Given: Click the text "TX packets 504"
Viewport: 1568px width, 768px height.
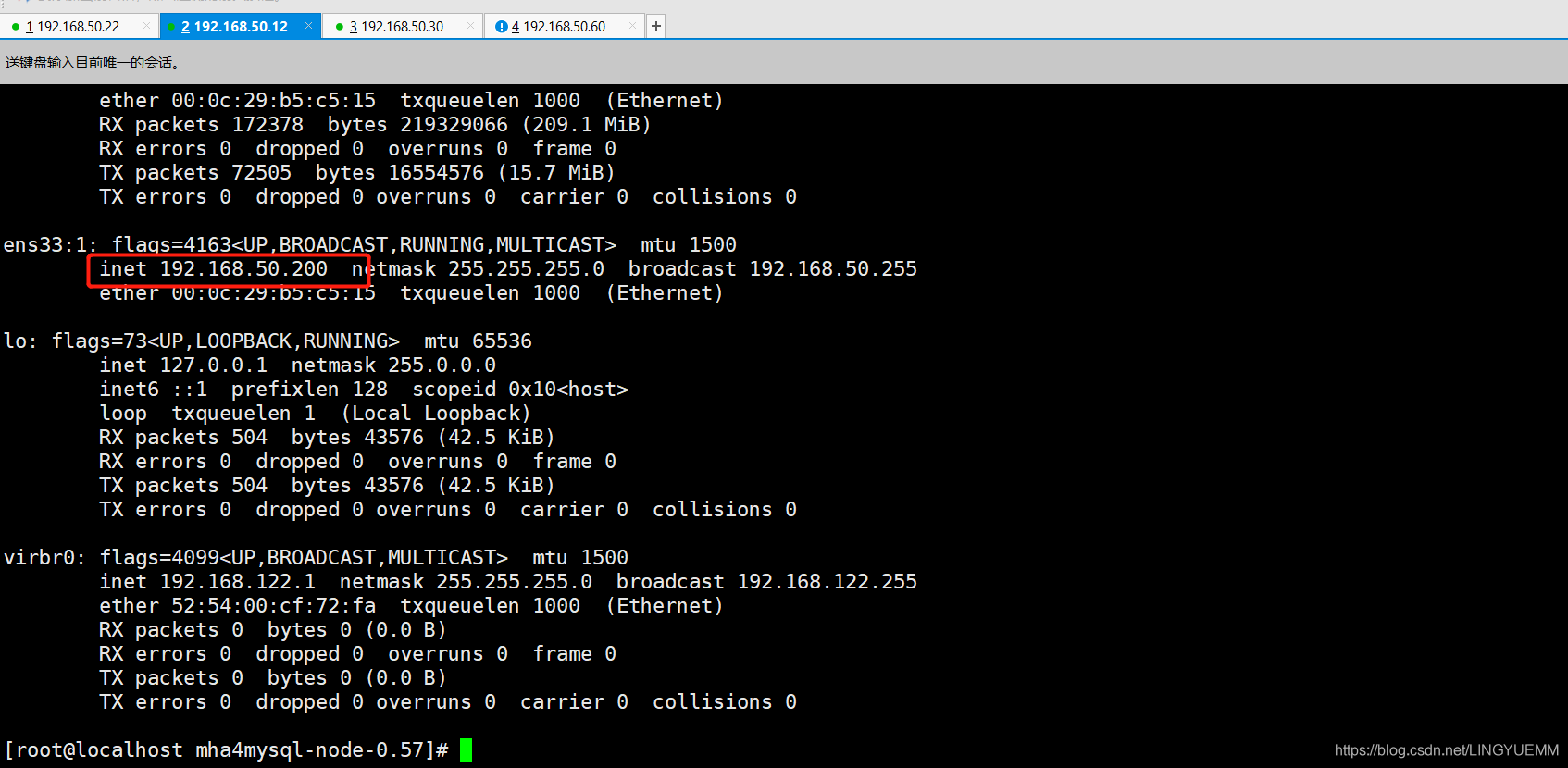Looking at the screenshot, I should [183, 486].
